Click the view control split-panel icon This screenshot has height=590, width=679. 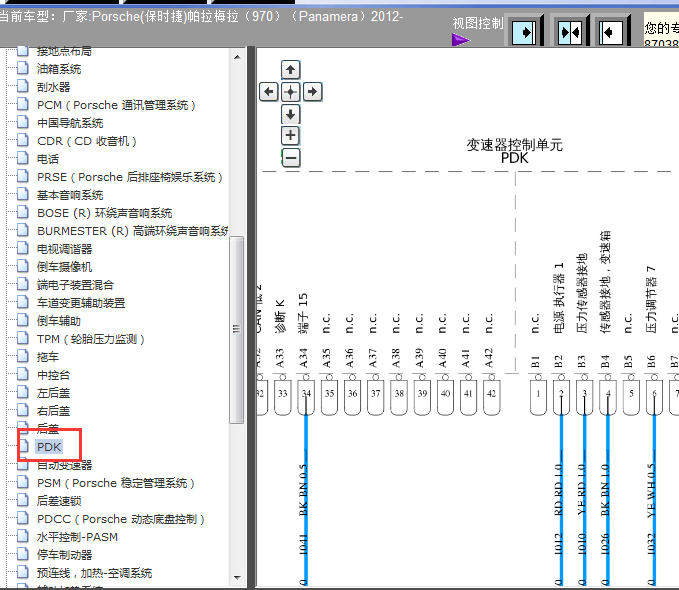569,32
